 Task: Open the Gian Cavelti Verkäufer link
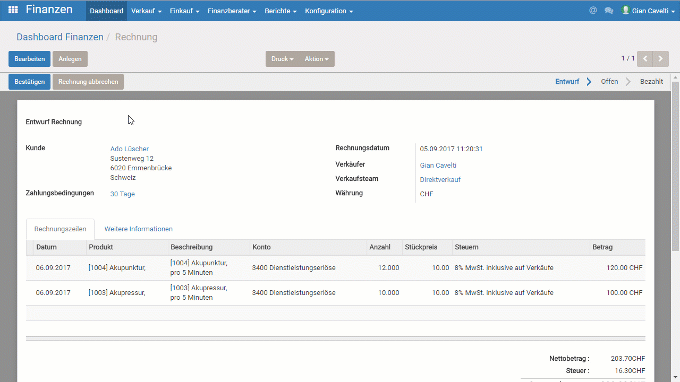point(438,165)
